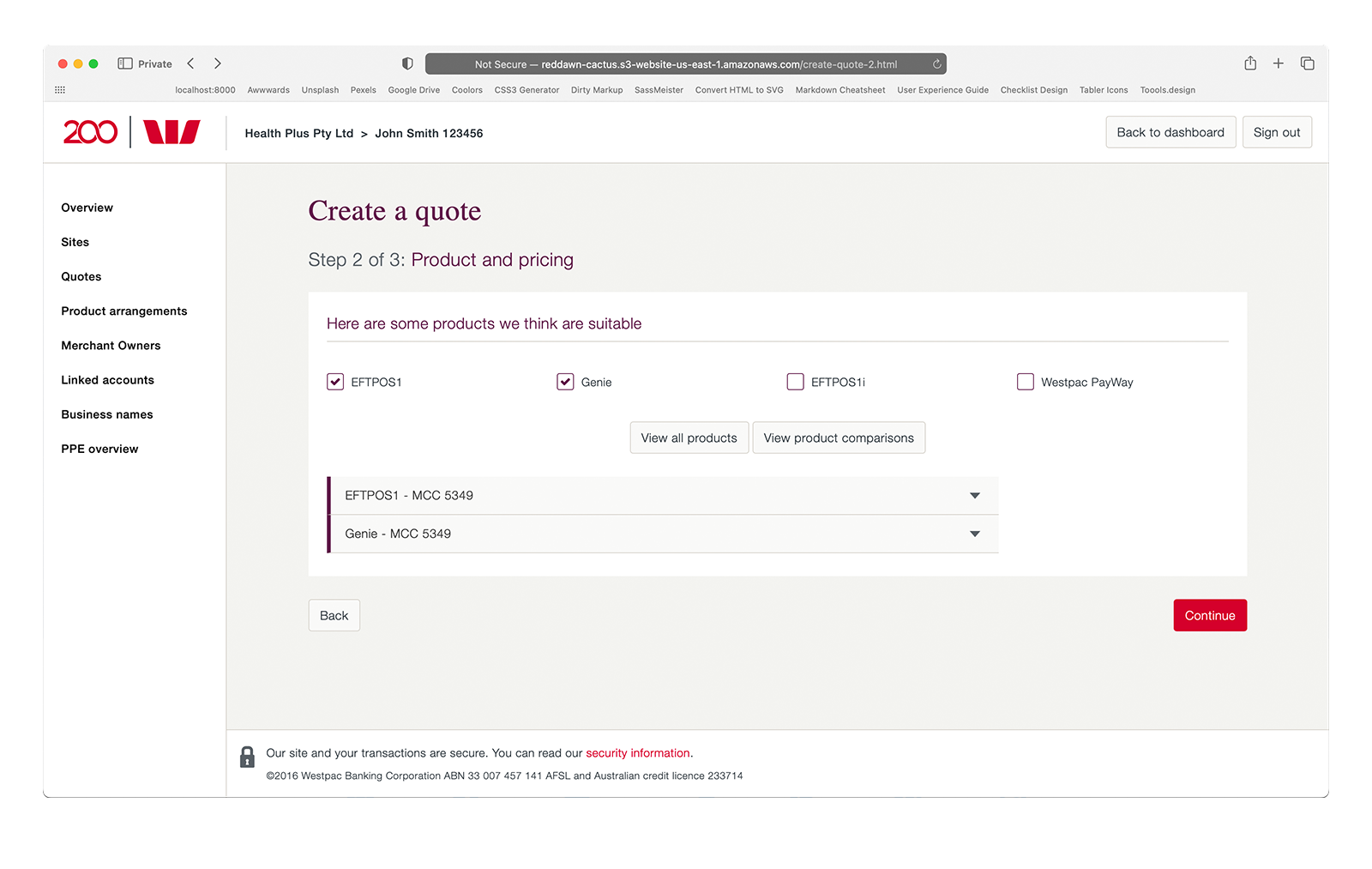Open the Awwwards bookmark
Viewport: 1372px width, 869px height.
[268, 90]
